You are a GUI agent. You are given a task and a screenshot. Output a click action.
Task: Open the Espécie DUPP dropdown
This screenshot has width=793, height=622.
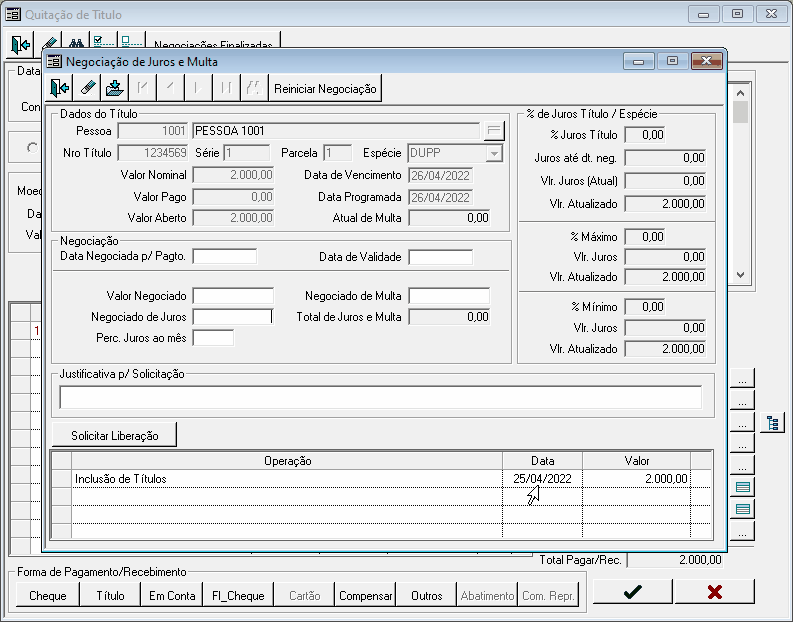coord(494,153)
